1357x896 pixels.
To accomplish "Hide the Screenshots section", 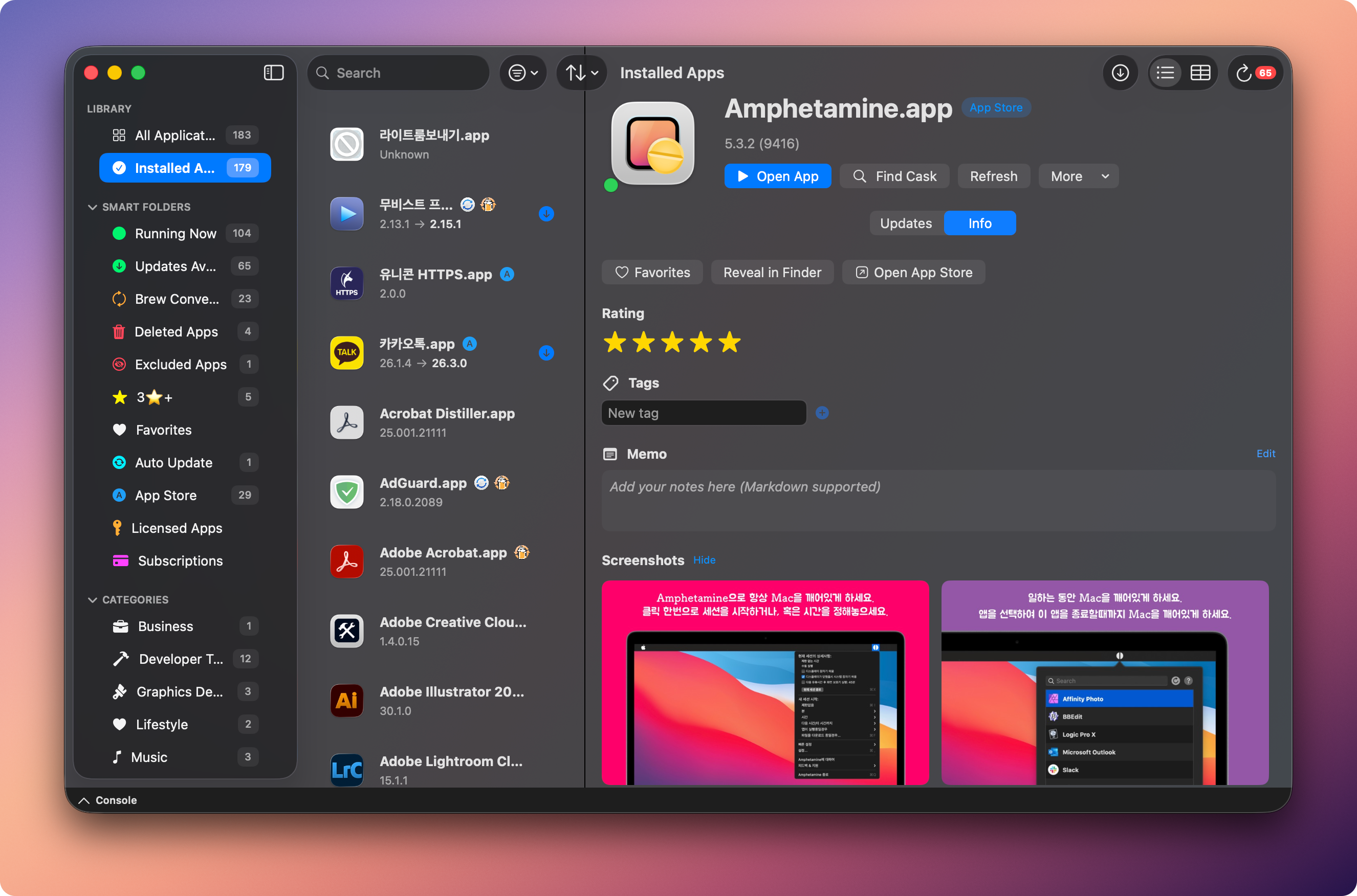I will [x=704, y=560].
